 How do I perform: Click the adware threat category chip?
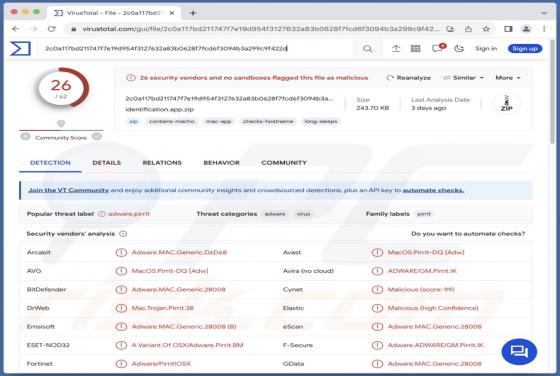[x=275, y=214]
